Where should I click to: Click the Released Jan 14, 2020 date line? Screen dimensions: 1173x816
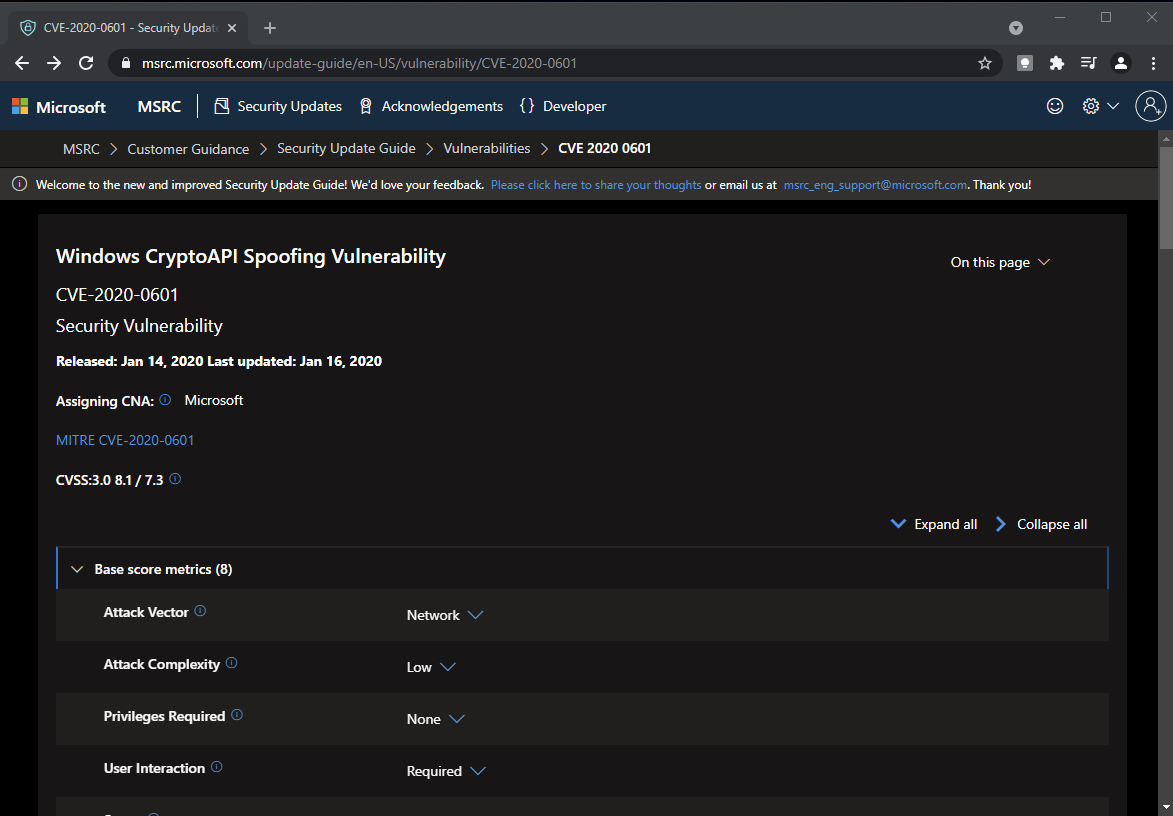(x=218, y=361)
